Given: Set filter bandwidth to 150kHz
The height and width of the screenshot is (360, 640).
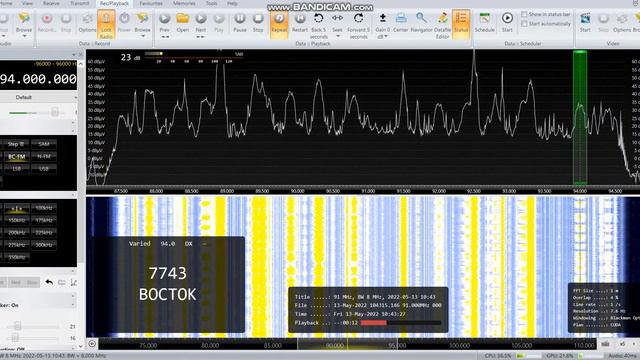Looking at the screenshot, I should click(x=17, y=220).
